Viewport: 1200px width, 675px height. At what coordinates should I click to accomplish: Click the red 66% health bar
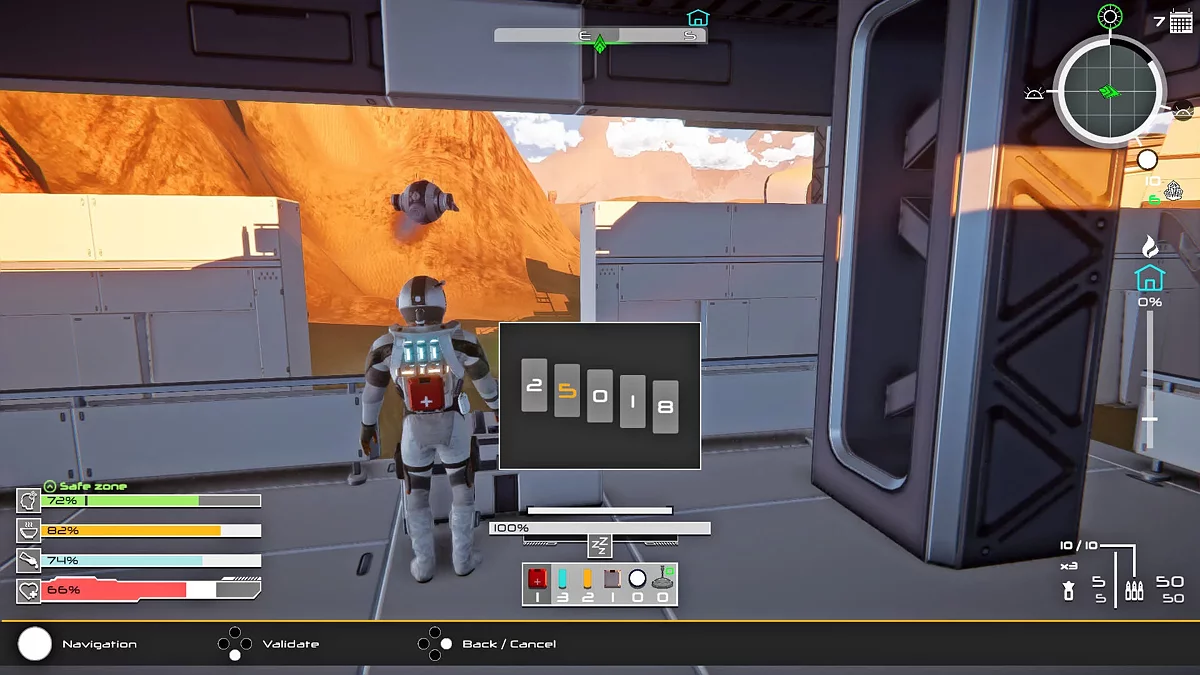pyautogui.click(x=114, y=590)
